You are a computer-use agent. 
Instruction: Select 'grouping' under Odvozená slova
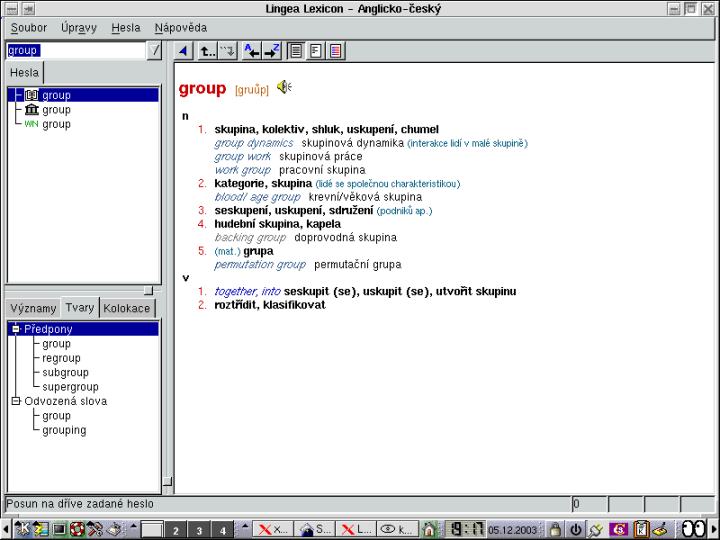(x=64, y=430)
